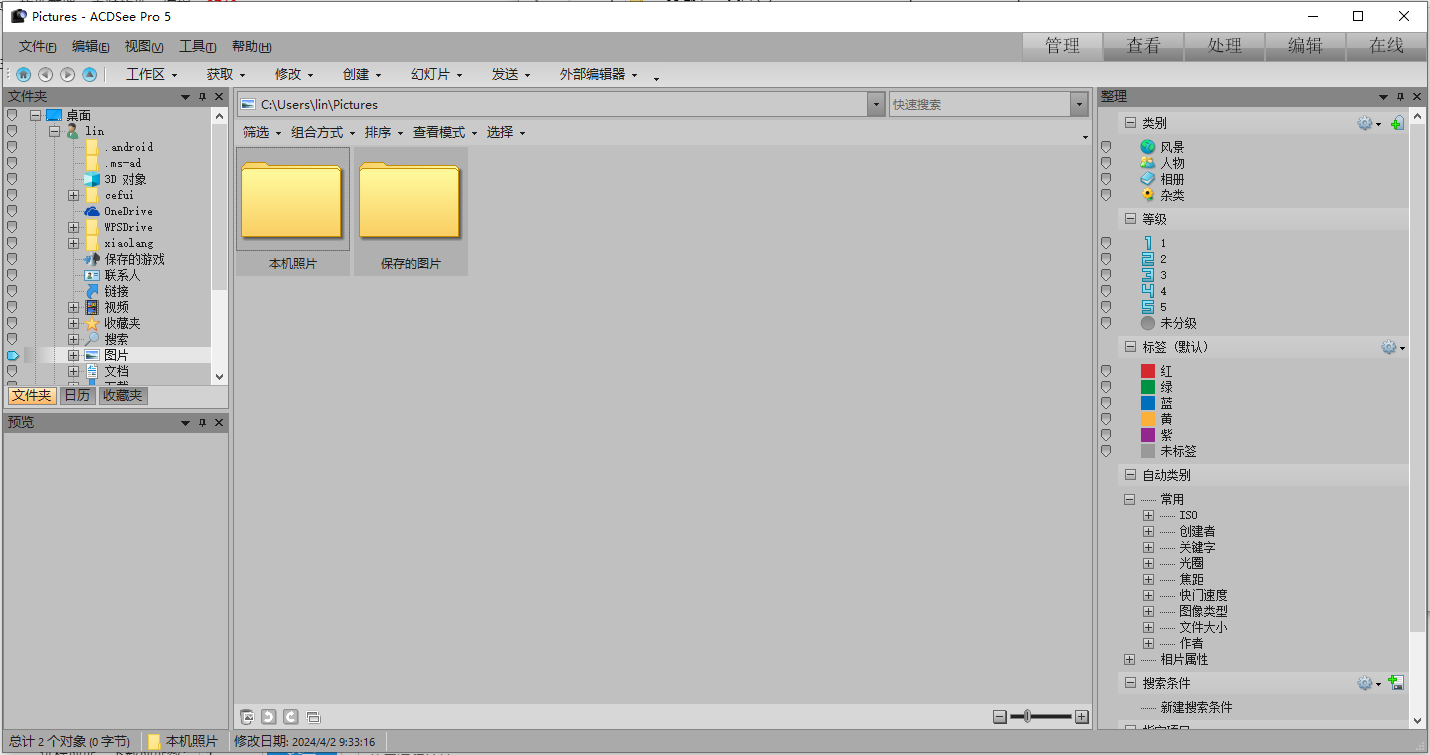Image resolution: width=1430 pixels, height=755 pixels.
Task: Expand the 视频 folder tree node
Action: click(73, 307)
